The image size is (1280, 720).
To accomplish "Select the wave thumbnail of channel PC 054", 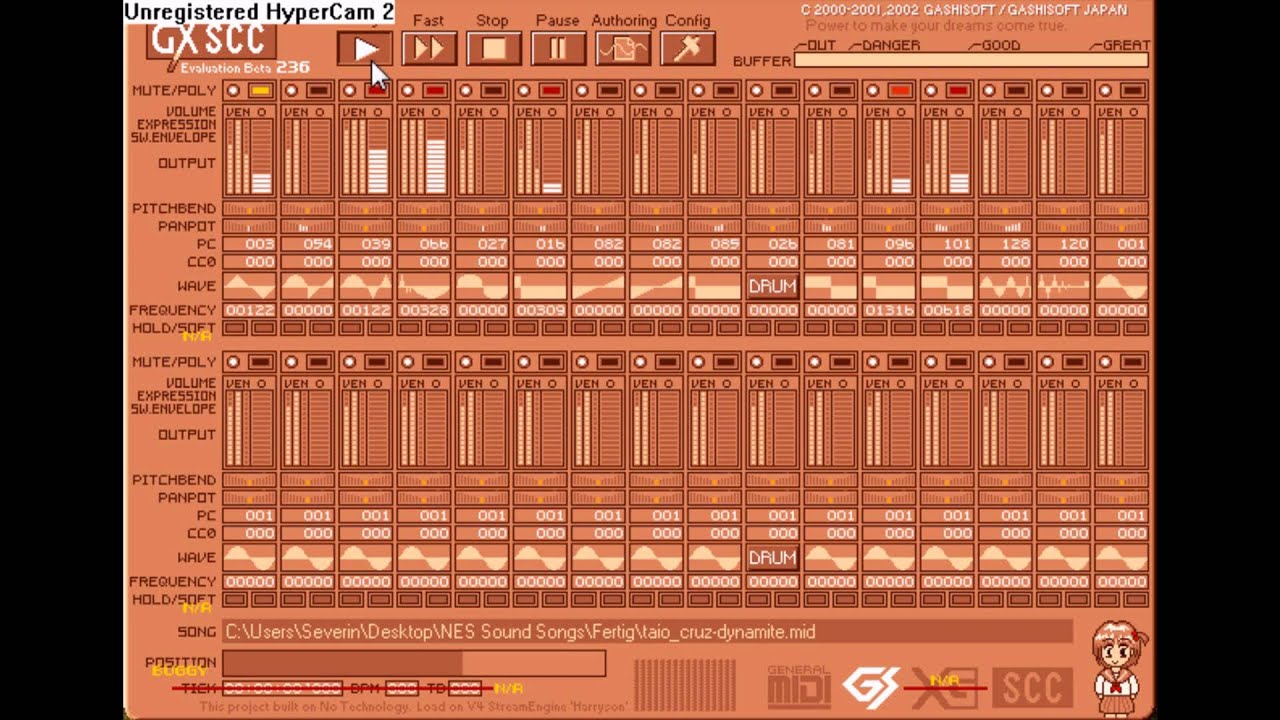I will point(307,286).
